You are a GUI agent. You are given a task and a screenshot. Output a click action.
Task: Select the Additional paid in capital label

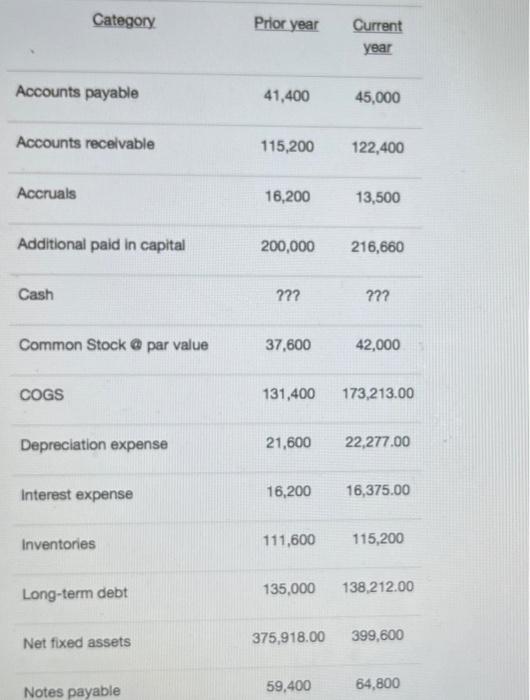click(101, 245)
